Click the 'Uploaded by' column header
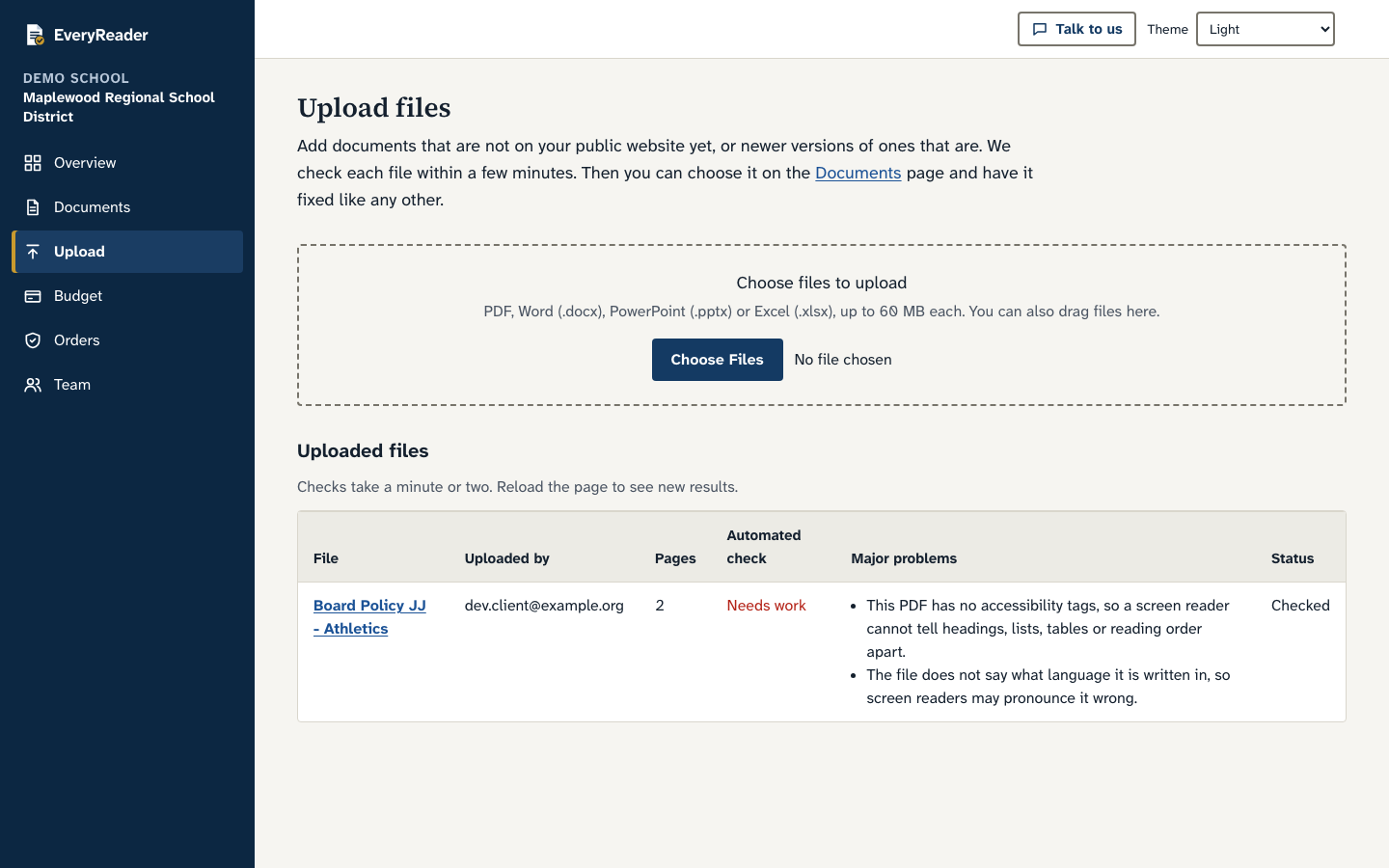This screenshot has height=868, width=1389. point(507,558)
